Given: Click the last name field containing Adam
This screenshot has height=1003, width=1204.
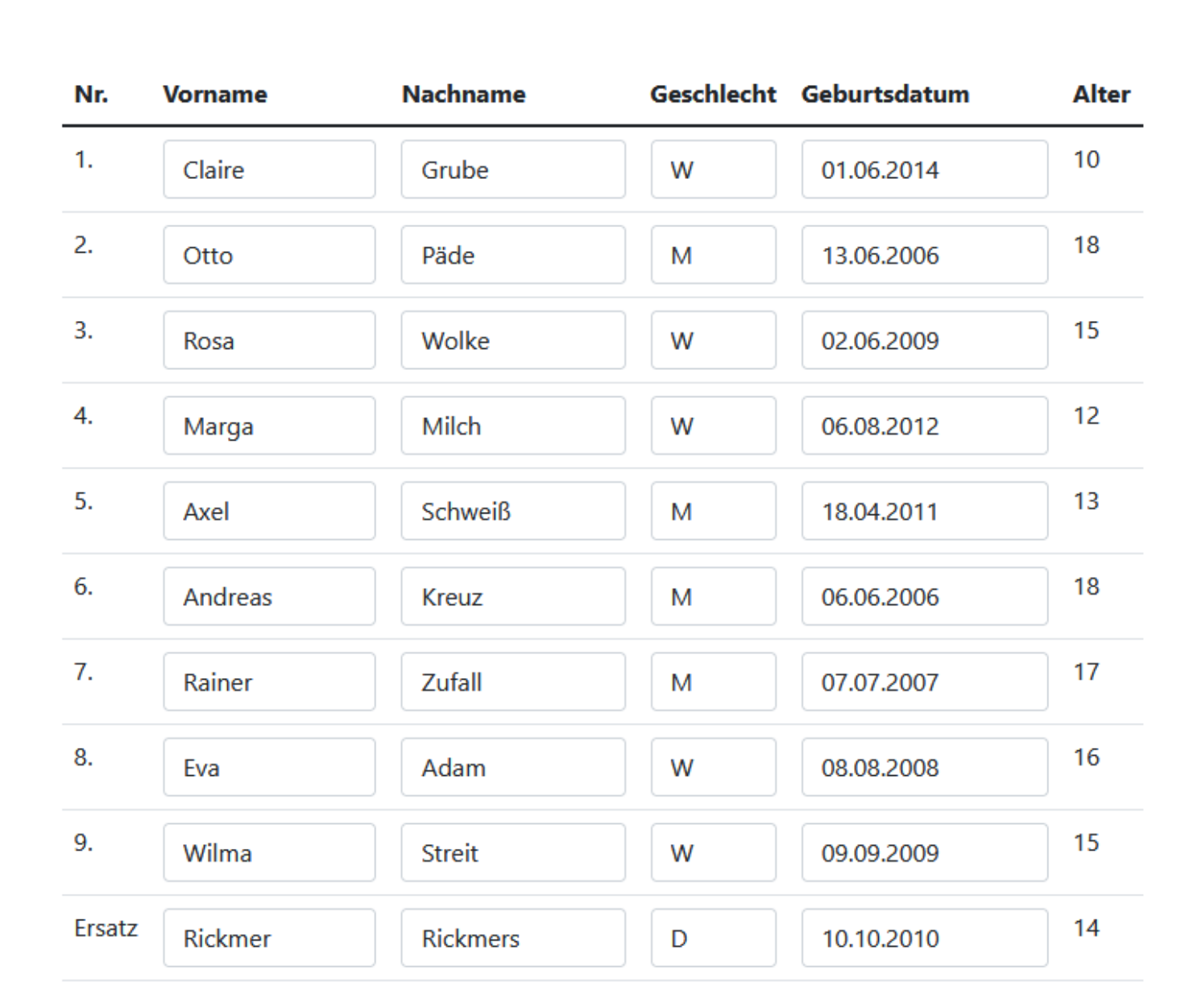Looking at the screenshot, I should 513,768.
